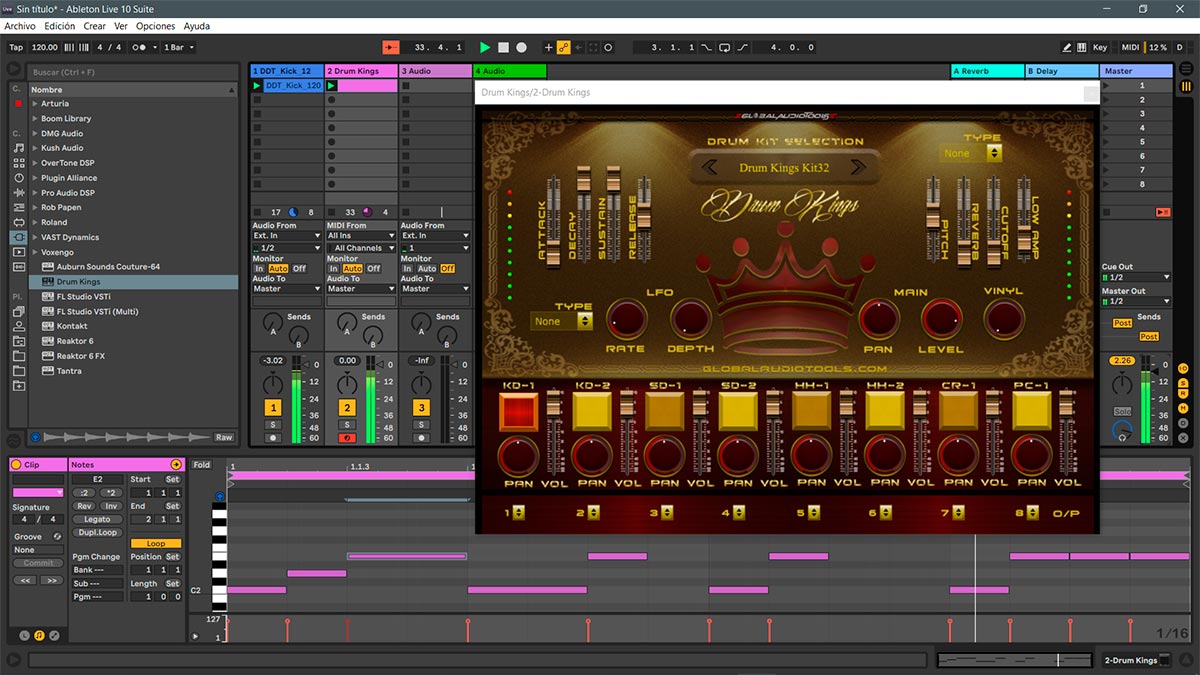The image size is (1200, 675).
Task: Open the Edición menu
Action: (60, 26)
